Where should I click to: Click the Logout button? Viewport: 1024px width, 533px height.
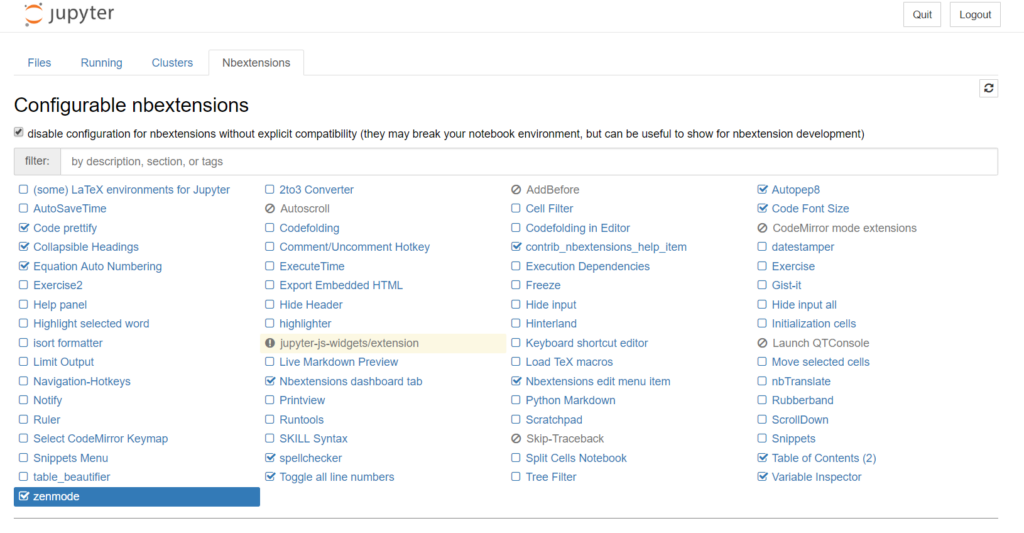coord(974,15)
